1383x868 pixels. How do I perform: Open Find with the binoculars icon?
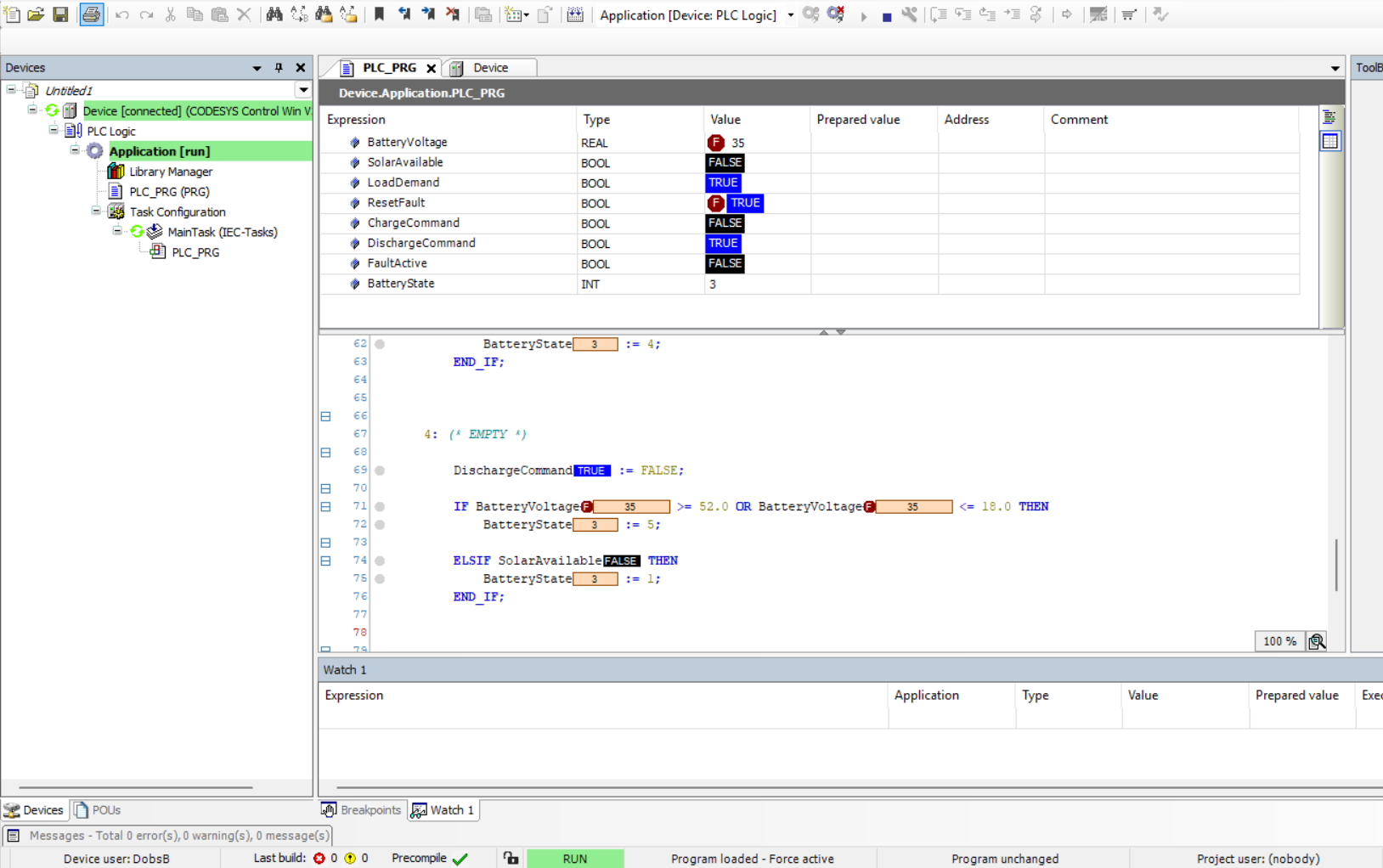coord(274,14)
